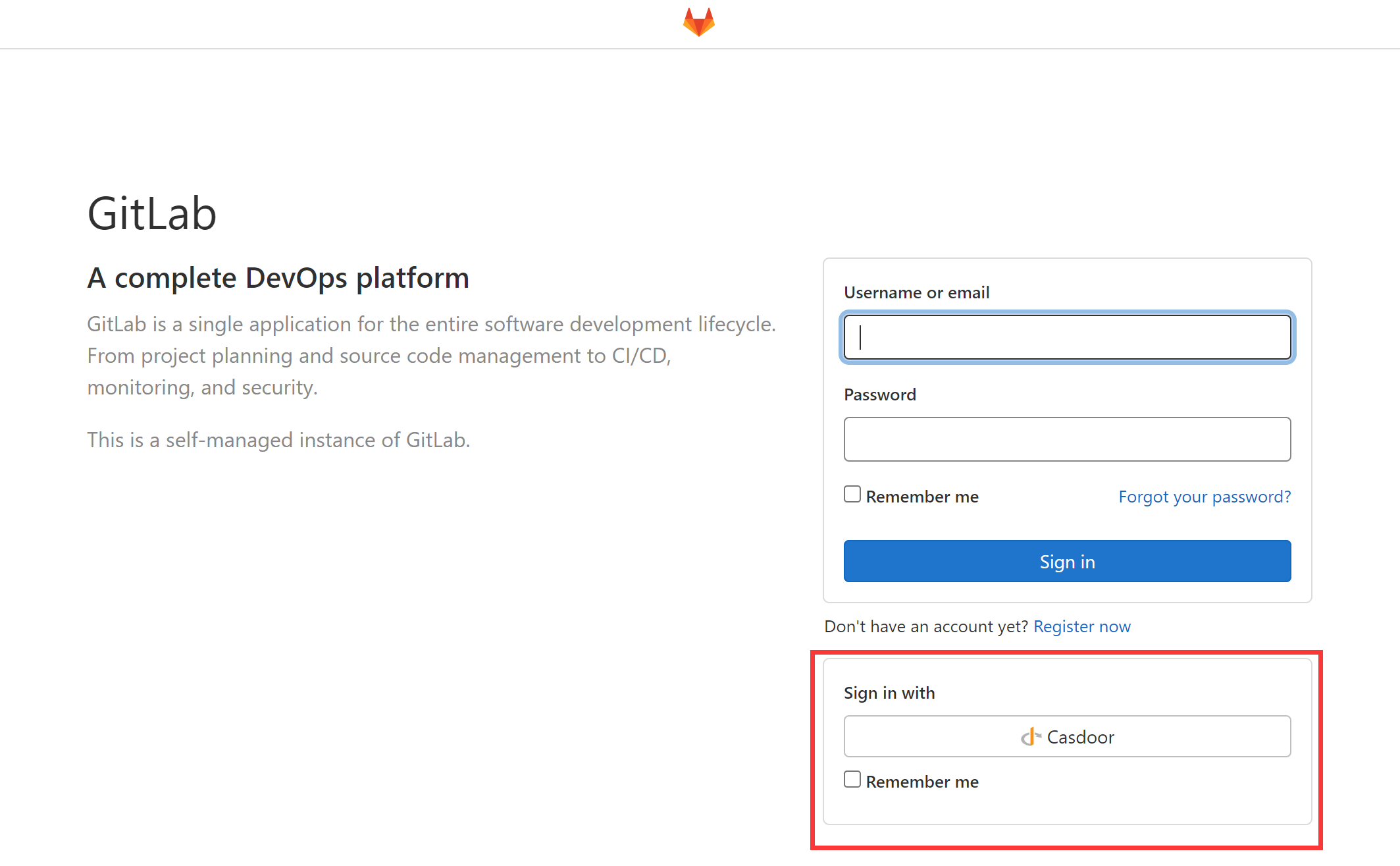Toggle Remember me in the highlighted section
The width and height of the screenshot is (1400, 866).
pyautogui.click(x=852, y=778)
